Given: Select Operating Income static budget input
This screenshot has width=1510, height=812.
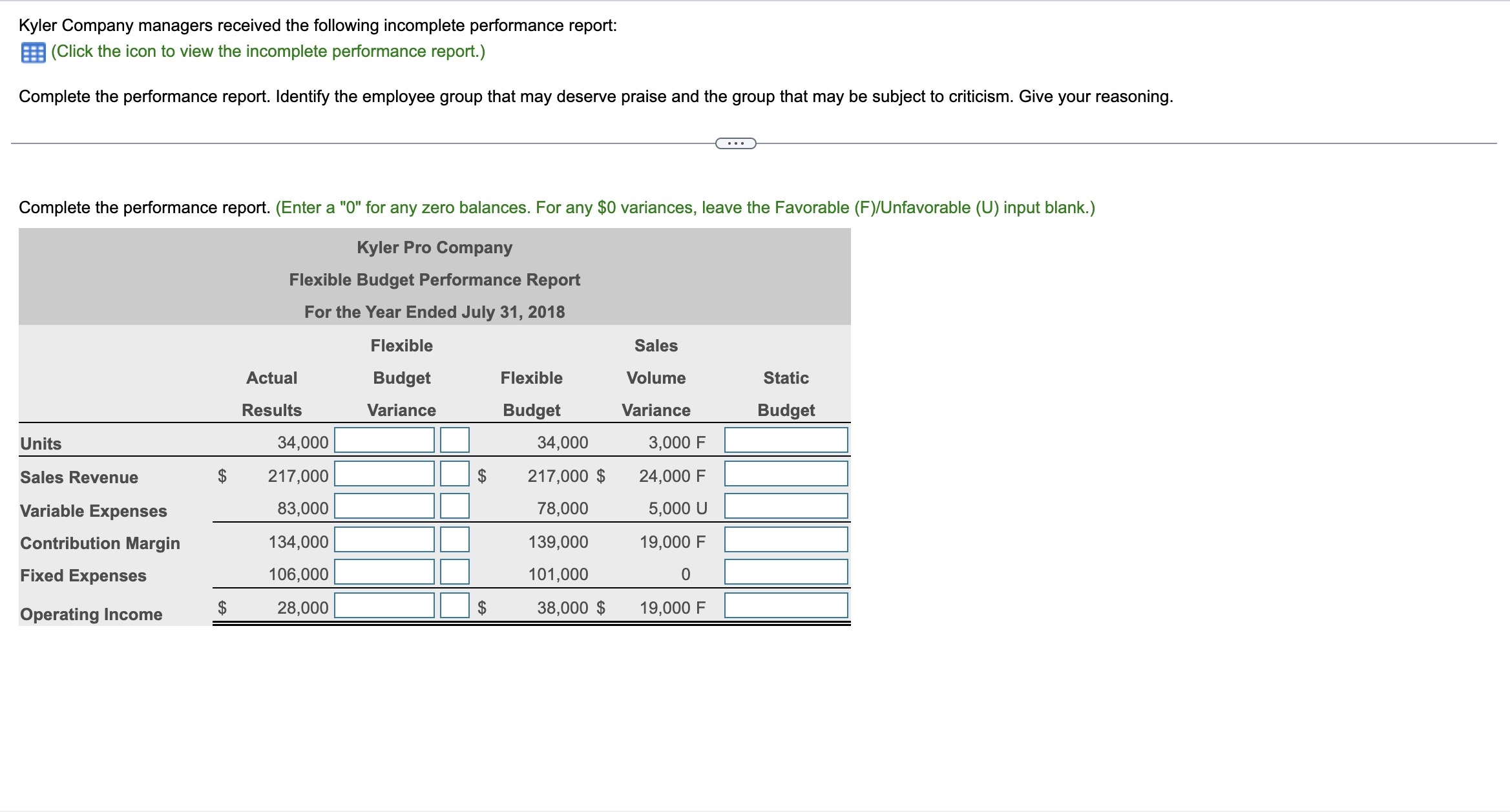Looking at the screenshot, I should click(786, 606).
